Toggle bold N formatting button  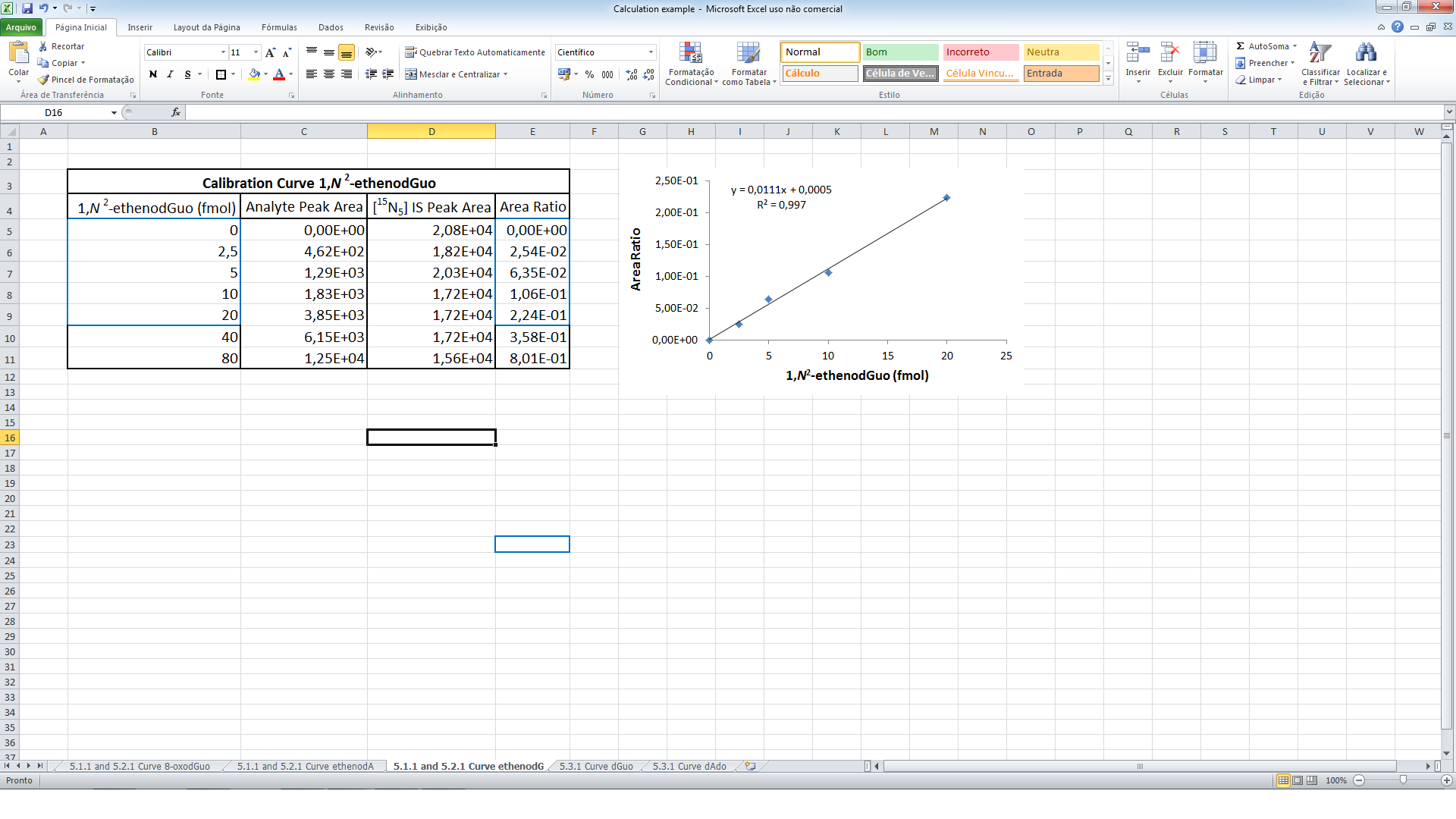(x=153, y=74)
